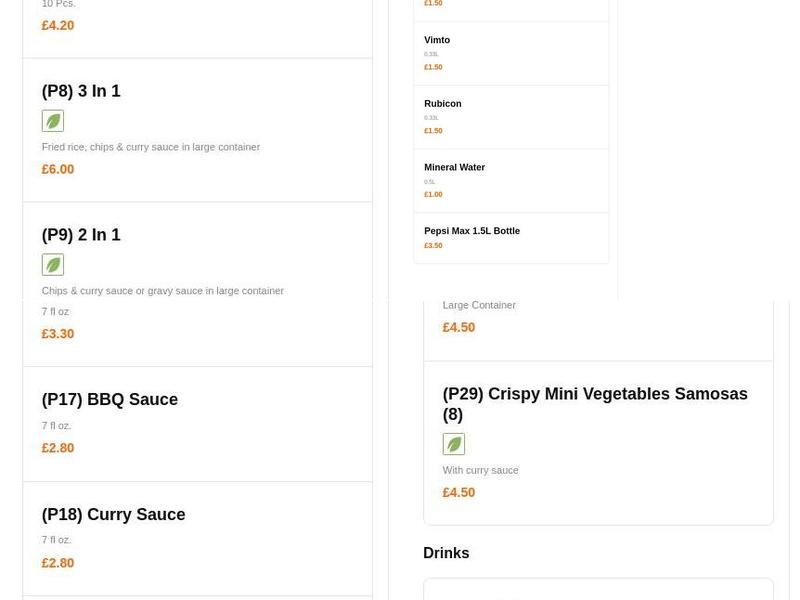This screenshot has height=600, width=800.
Task: Select the leaf icon on Crispy Mini Vegetables Samosas
Action: 454,443
